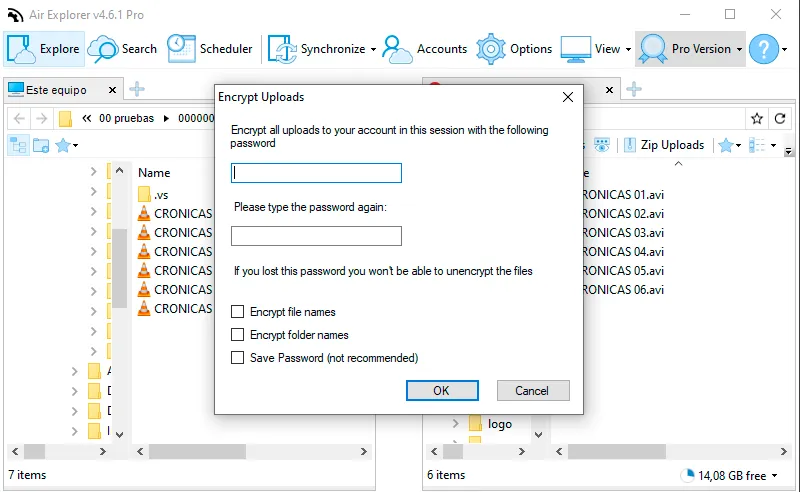Close the Este equipo tab
The image size is (800, 492).
tap(112, 90)
